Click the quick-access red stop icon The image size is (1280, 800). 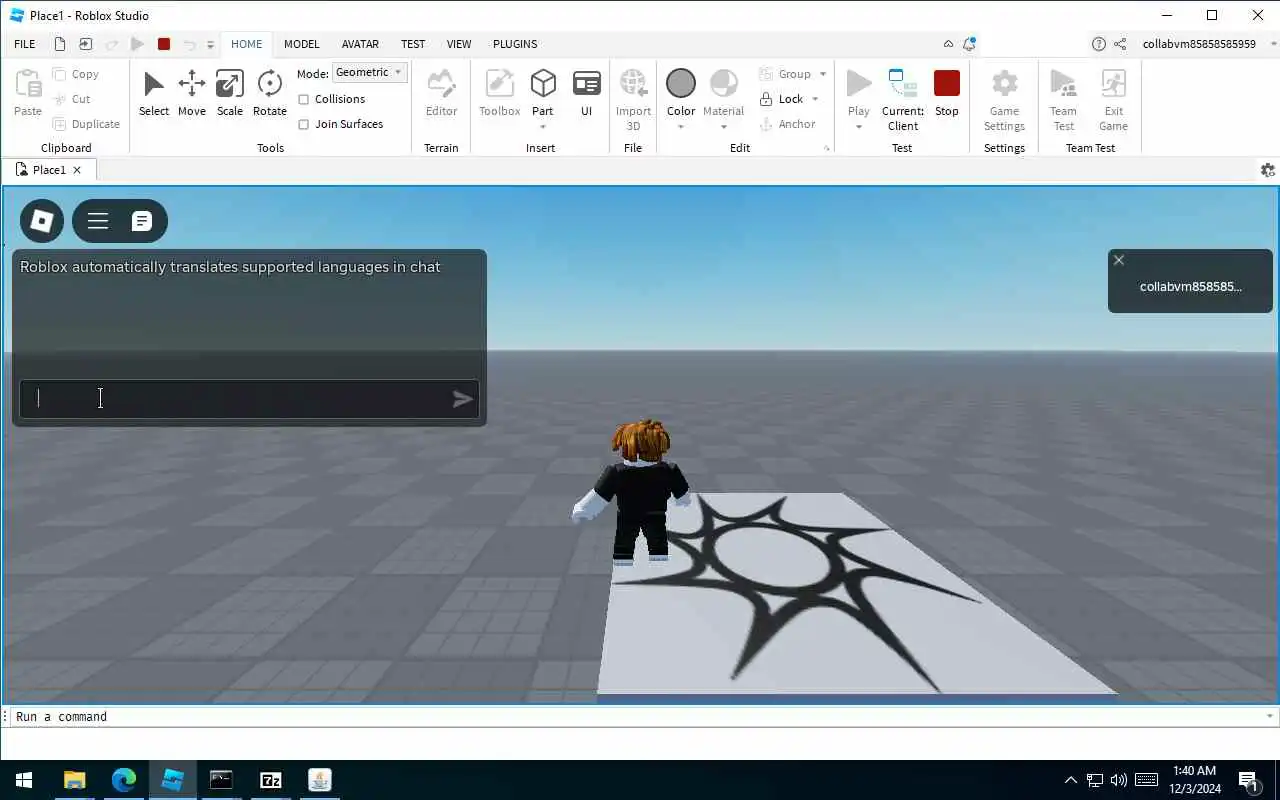[x=164, y=44]
